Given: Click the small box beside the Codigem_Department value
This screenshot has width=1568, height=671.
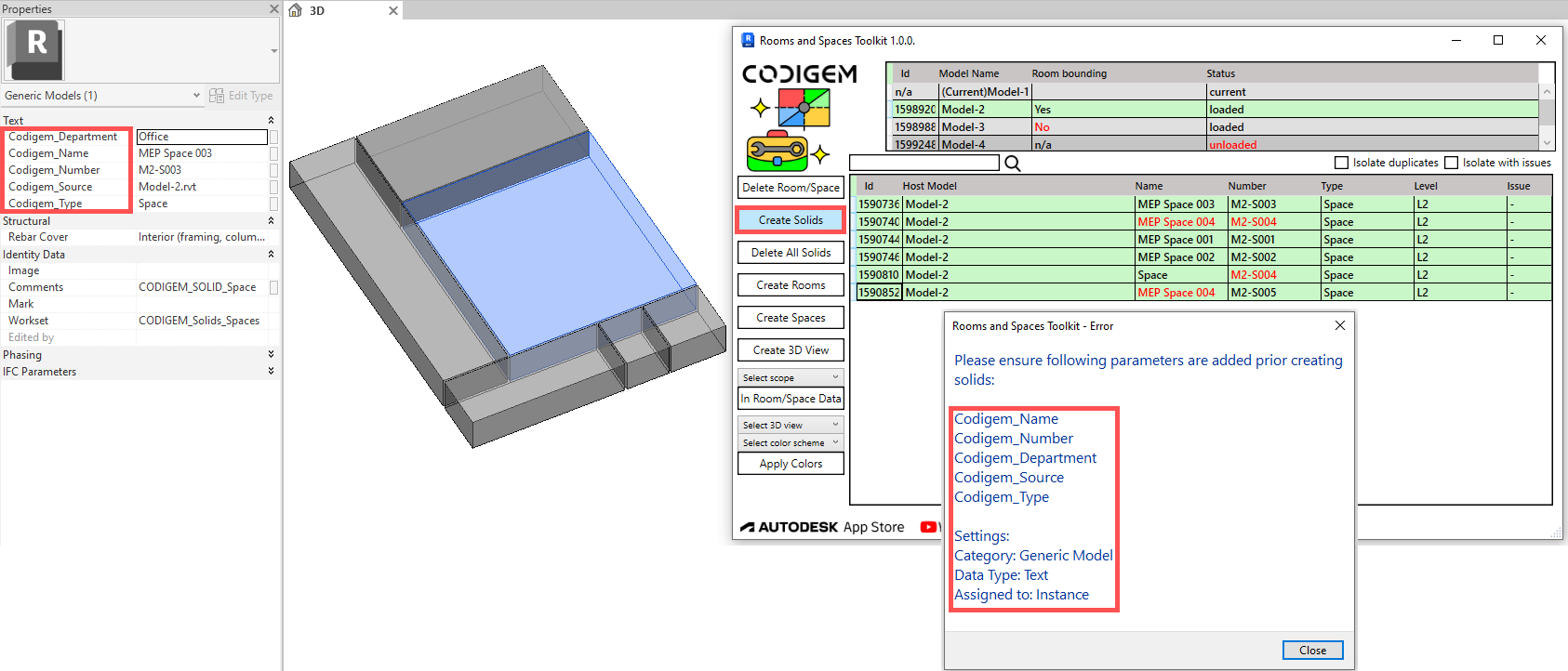Looking at the screenshot, I should pos(273,137).
